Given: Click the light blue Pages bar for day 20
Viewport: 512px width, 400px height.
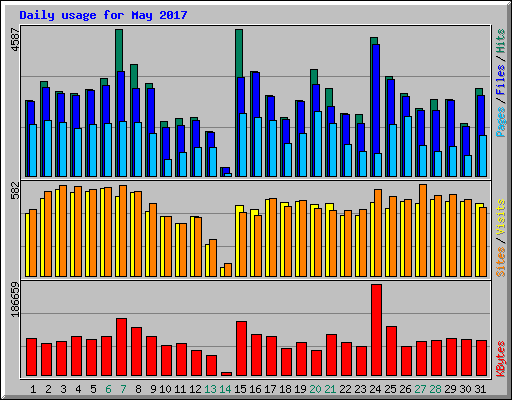Looking at the screenshot, I should click(318, 144).
